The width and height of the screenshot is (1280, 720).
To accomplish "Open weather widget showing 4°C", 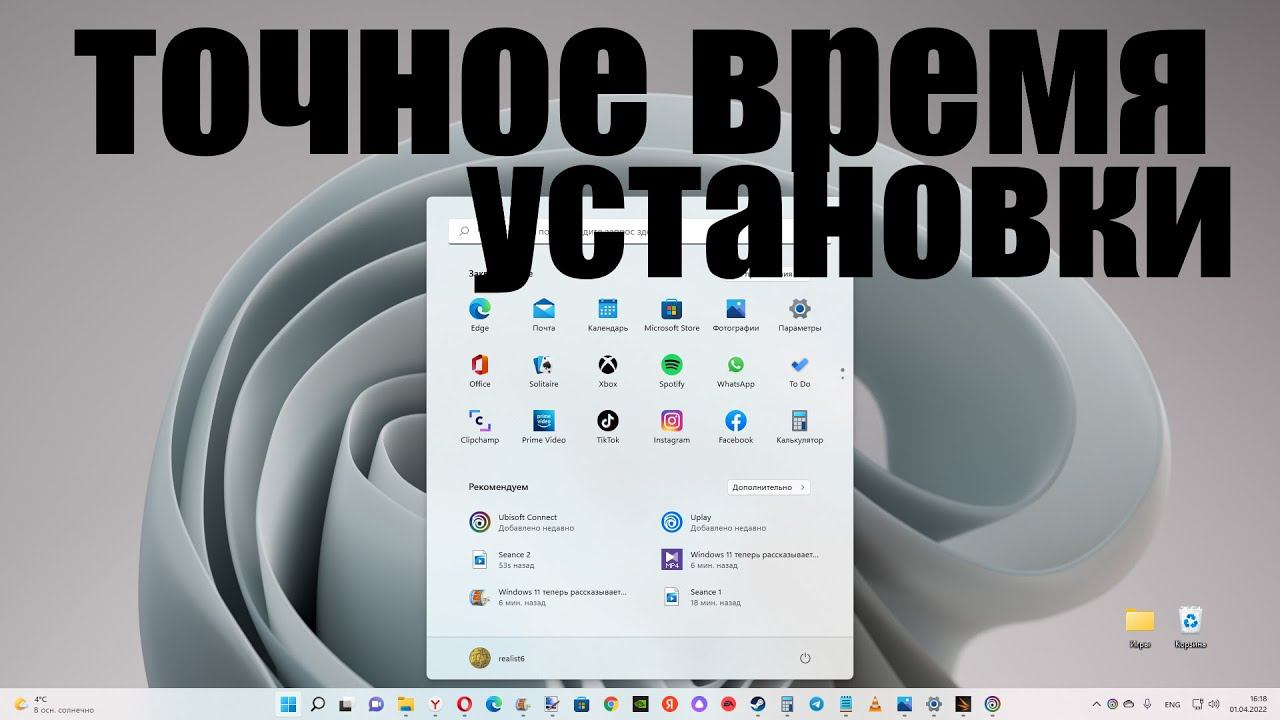I will coord(55,704).
